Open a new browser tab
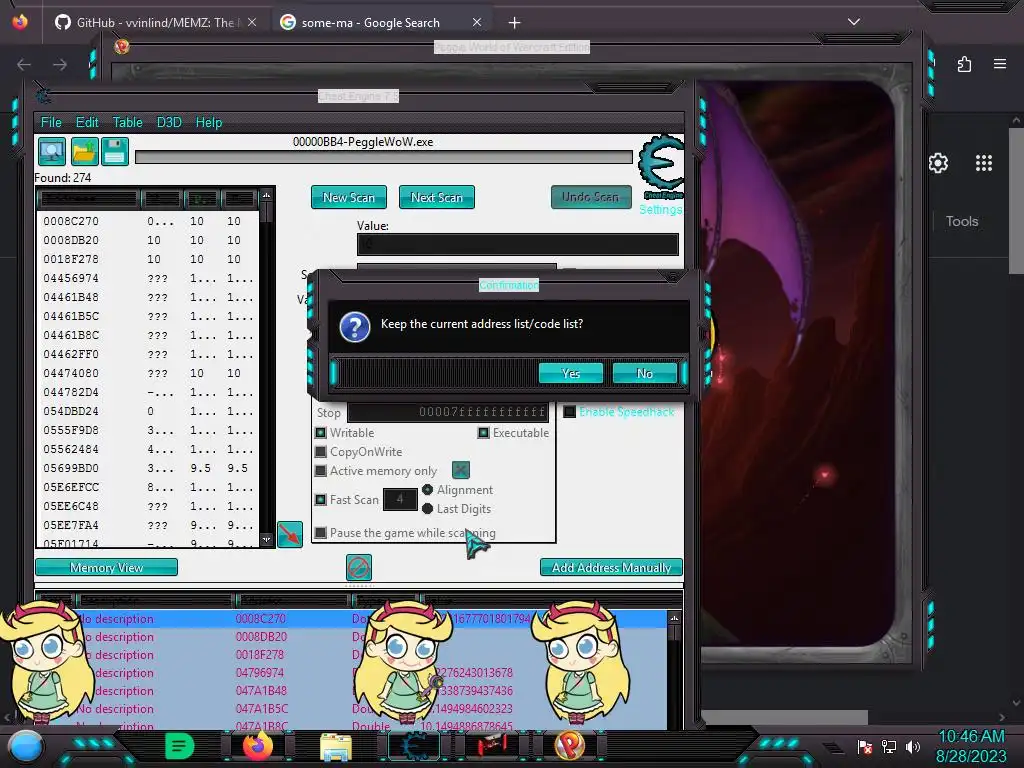Image resolution: width=1024 pixels, height=768 pixels. pos(515,23)
